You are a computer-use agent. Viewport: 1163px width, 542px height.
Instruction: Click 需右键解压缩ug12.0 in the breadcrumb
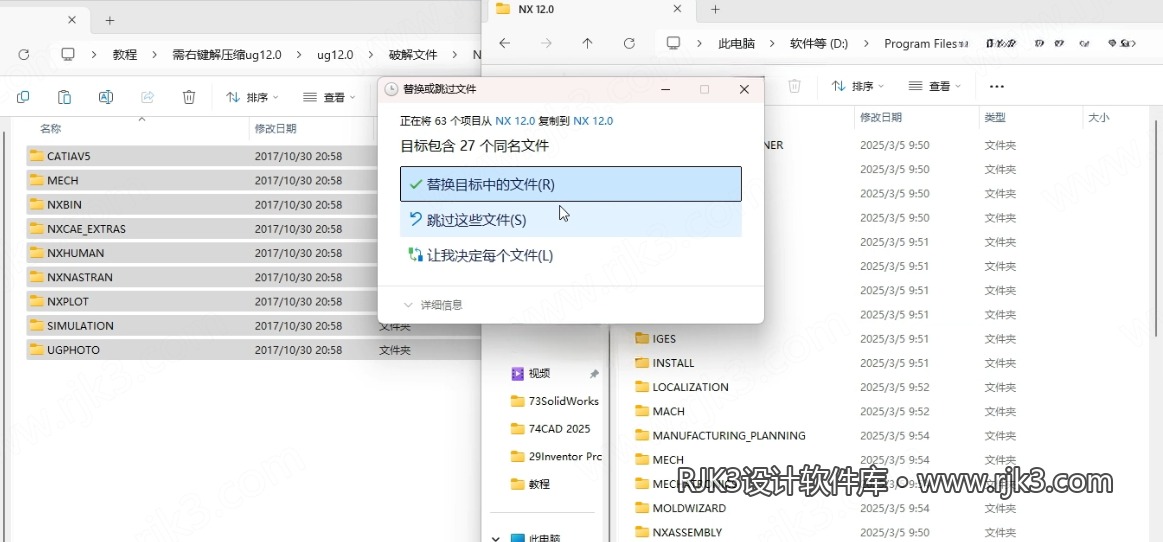[226, 54]
